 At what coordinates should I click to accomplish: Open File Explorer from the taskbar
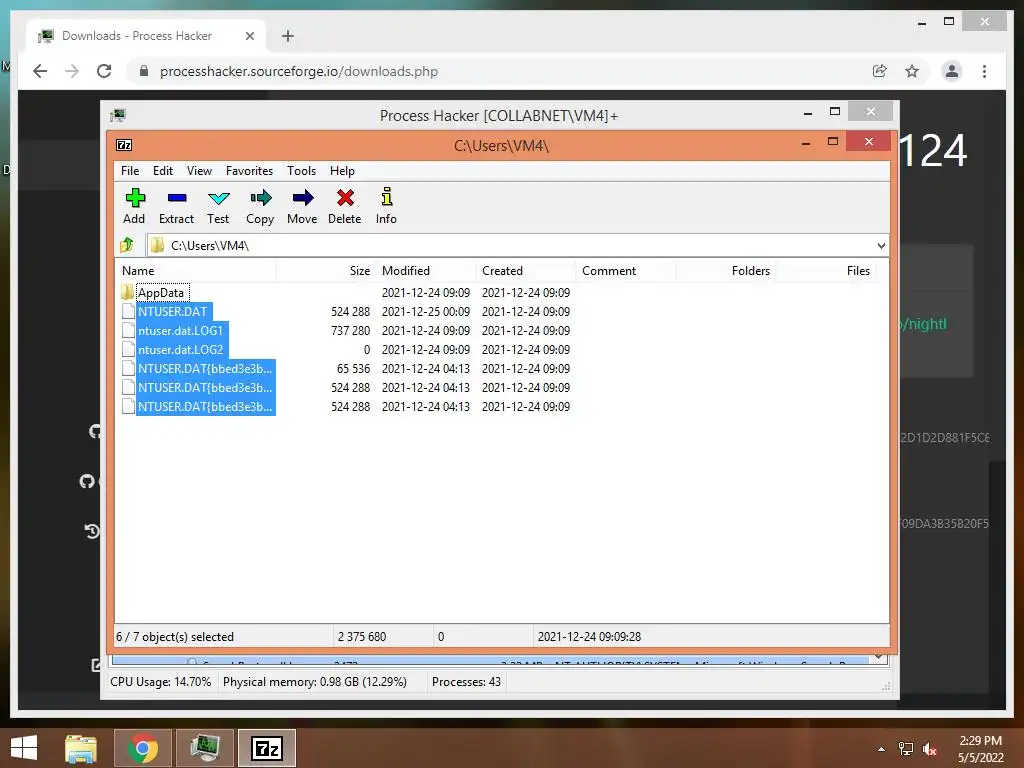[81, 748]
